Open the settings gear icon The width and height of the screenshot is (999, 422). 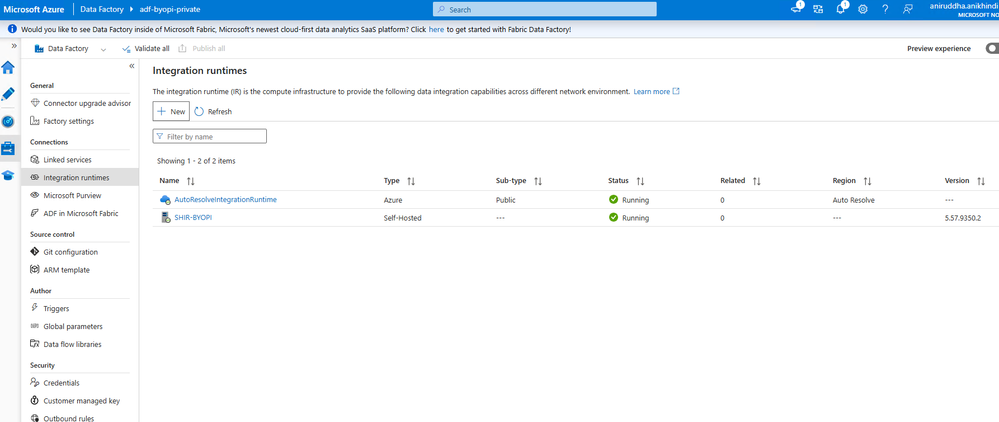click(863, 9)
